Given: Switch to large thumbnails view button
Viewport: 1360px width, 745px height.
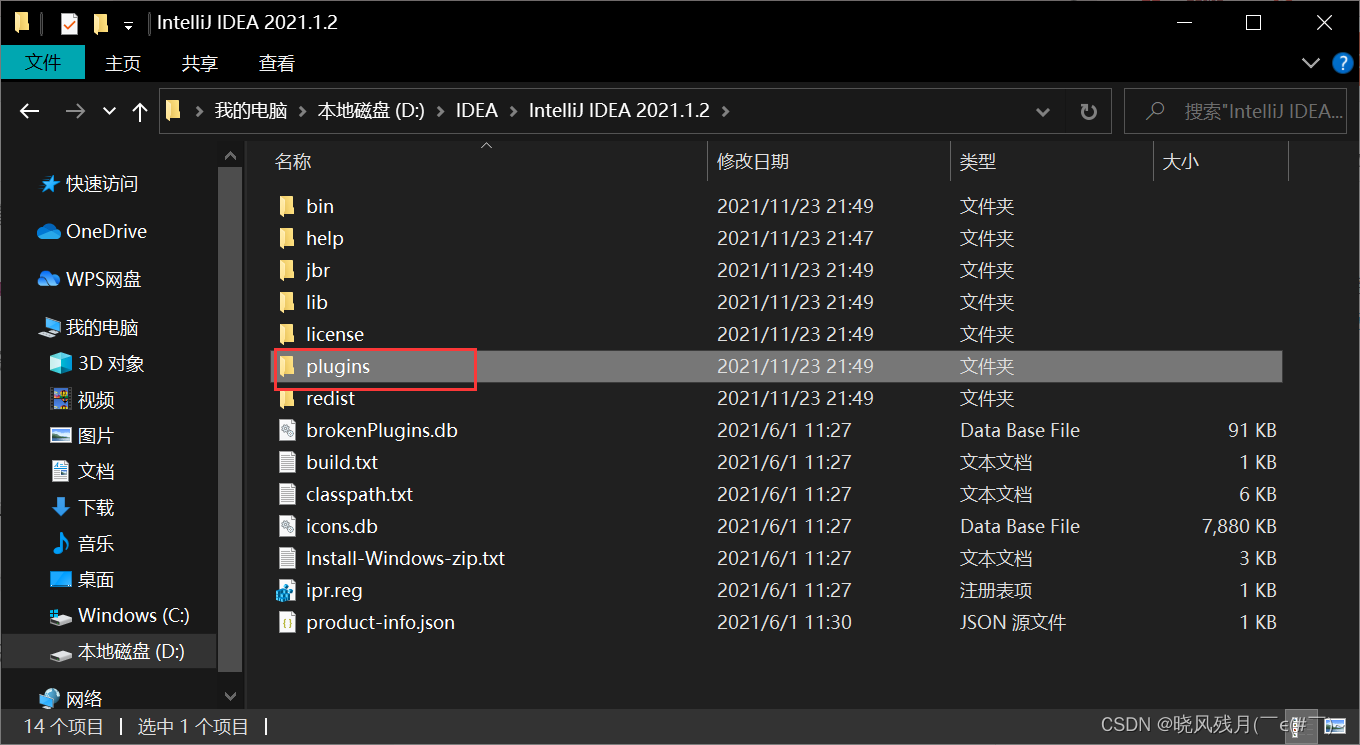Looking at the screenshot, I should pyautogui.click(x=1335, y=726).
